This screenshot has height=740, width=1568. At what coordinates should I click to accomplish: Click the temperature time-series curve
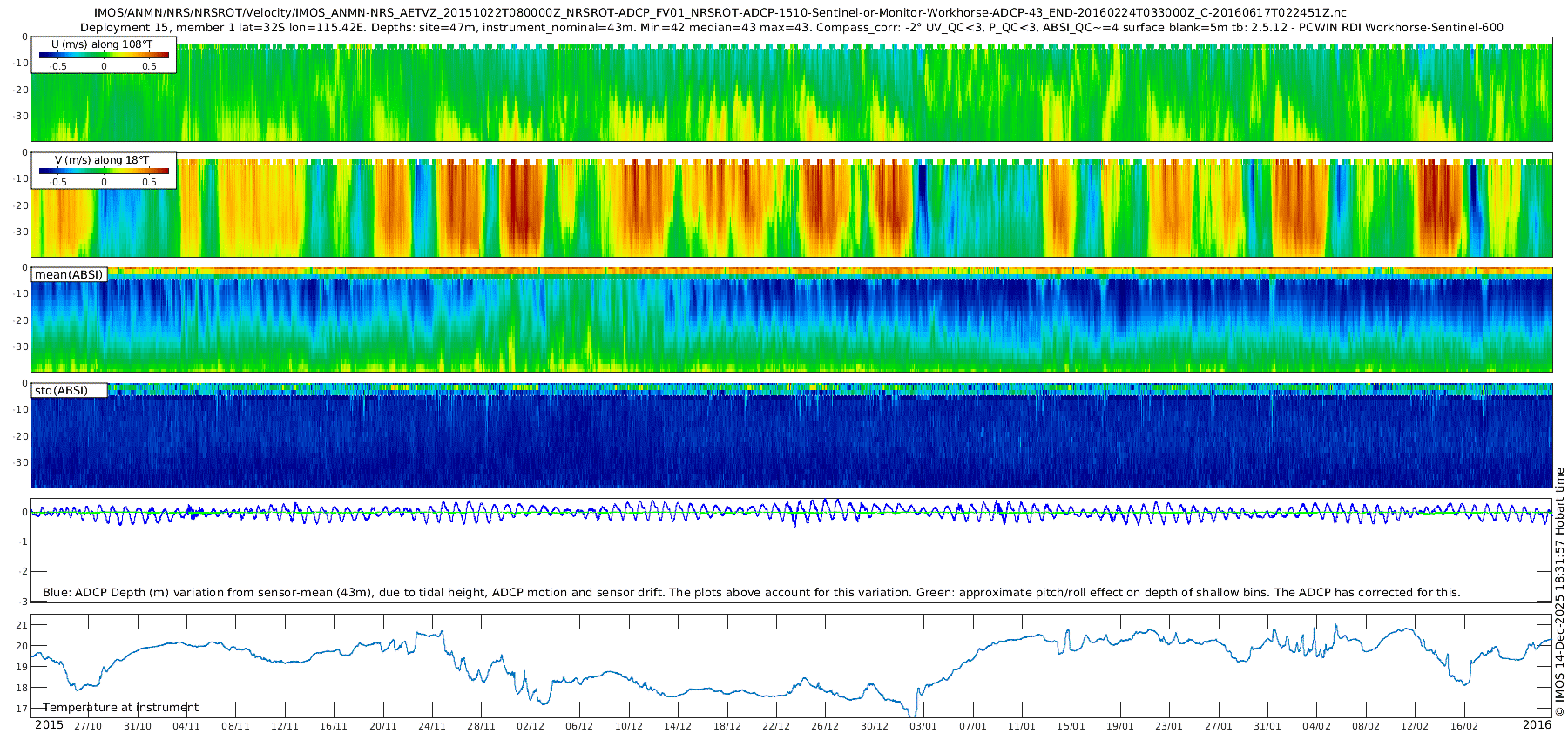pyautogui.click(x=792, y=670)
